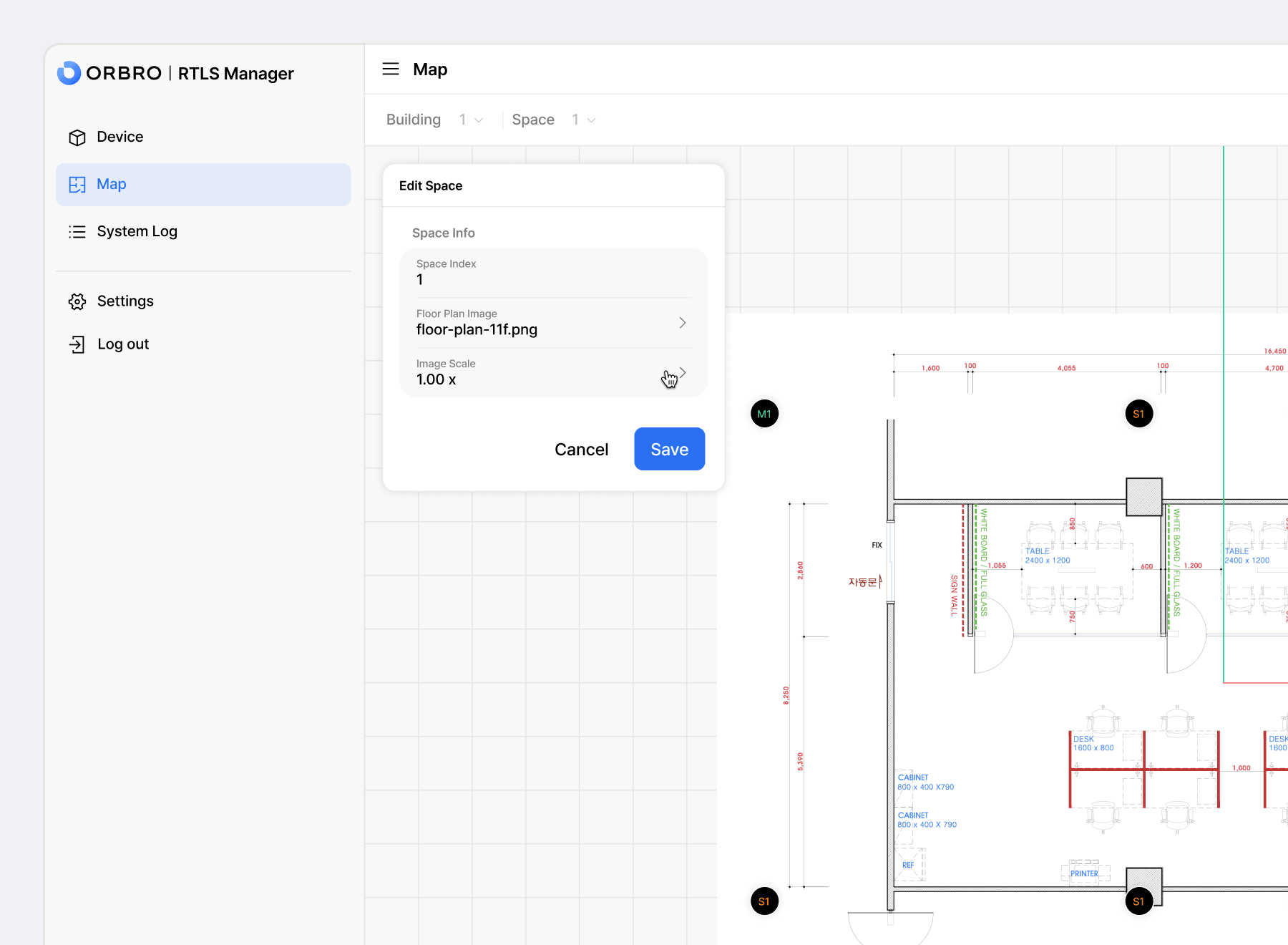Select the S1 marker near the printer
The height and width of the screenshot is (945, 1288).
tap(1138, 901)
